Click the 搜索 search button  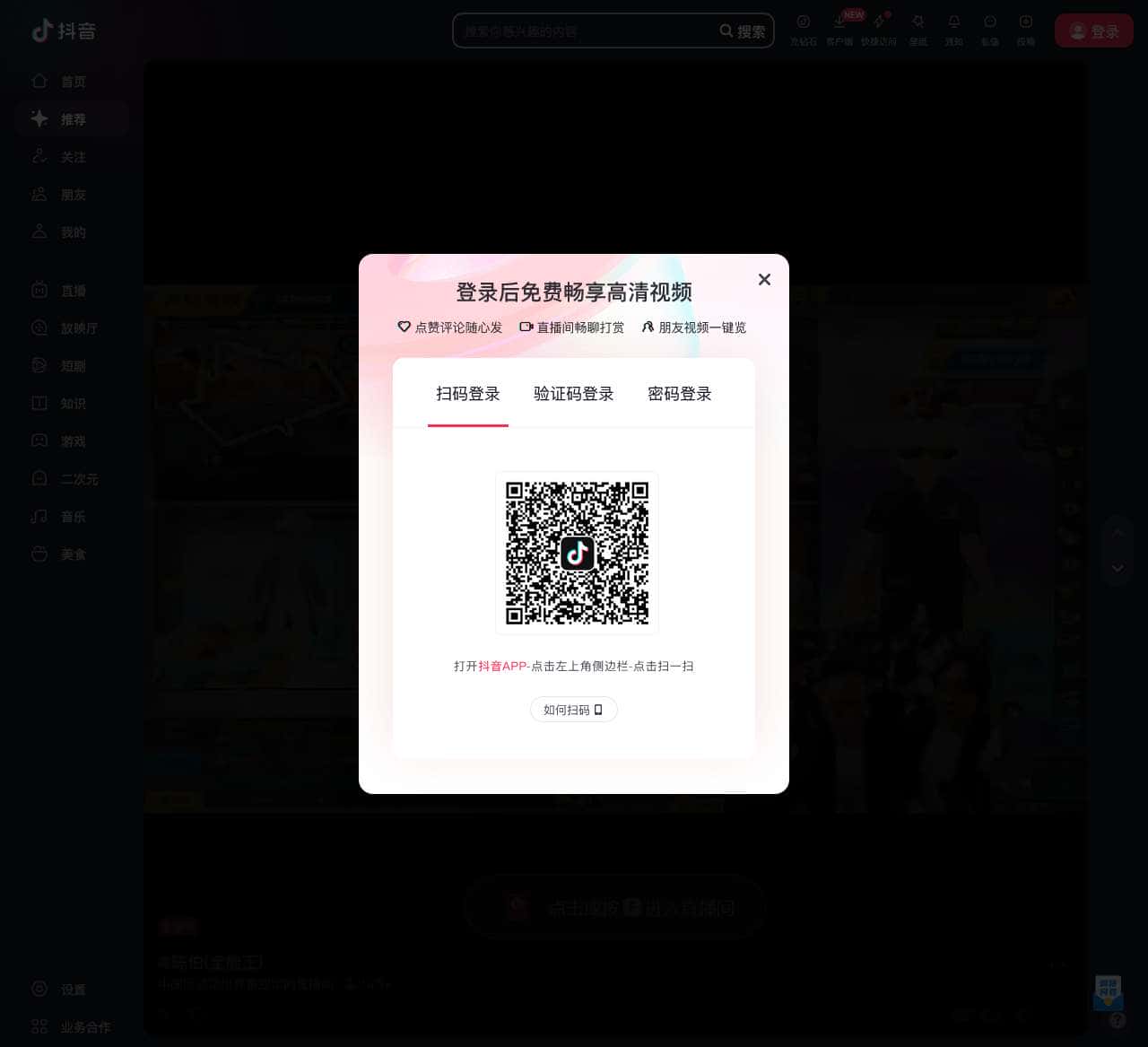coord(743,31)
